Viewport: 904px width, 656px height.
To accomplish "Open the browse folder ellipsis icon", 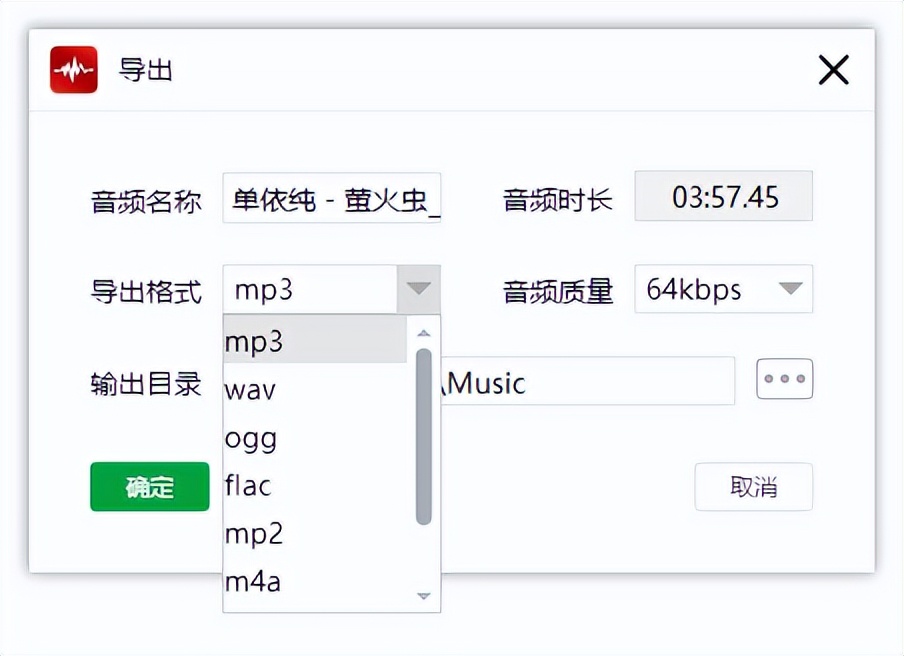I will coord(784,380).
